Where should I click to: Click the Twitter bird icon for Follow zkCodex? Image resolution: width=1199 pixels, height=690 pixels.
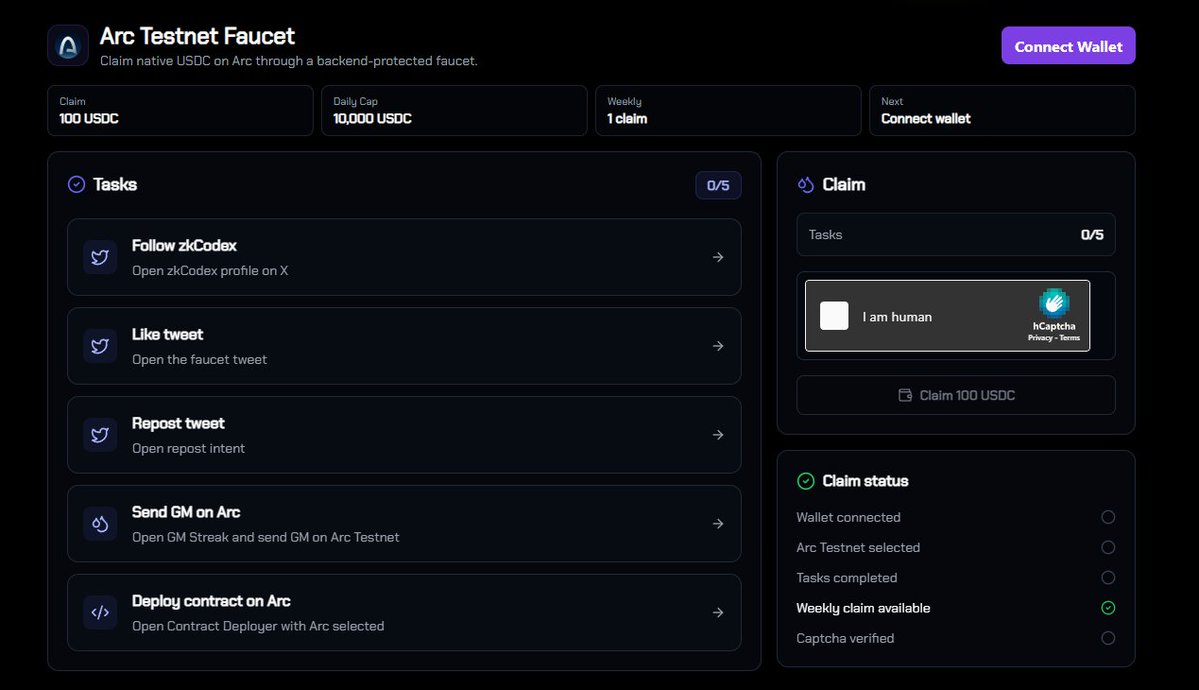pyautogui.click(x=100, y=257)
